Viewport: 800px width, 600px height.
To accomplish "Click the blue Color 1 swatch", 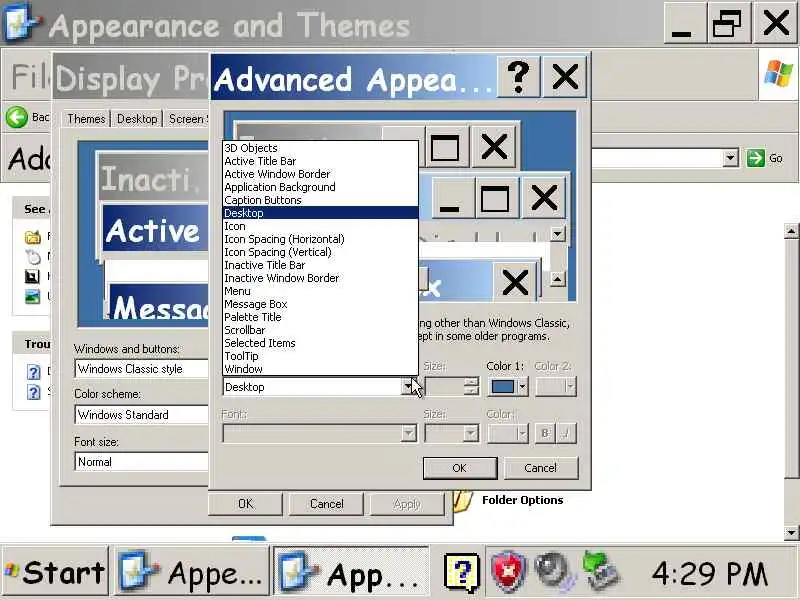I will click(503, 387).
